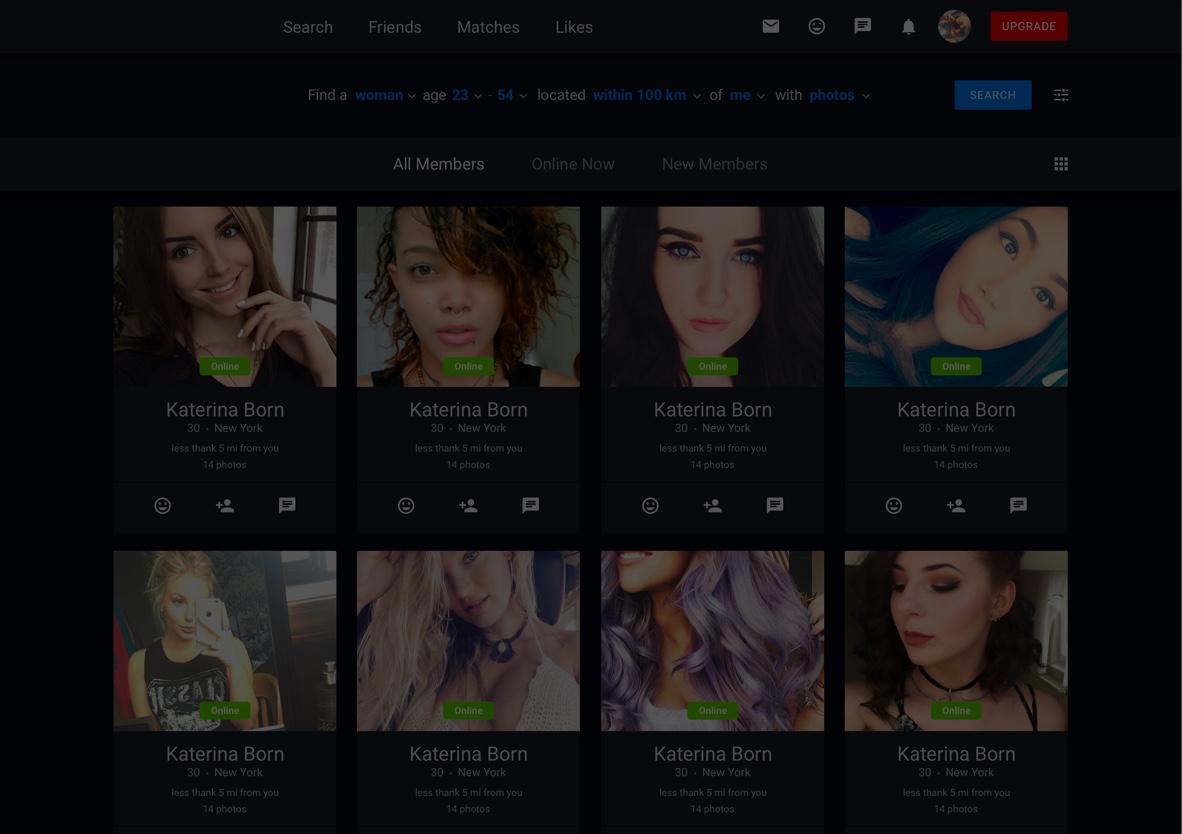The width and height of the screenshot is (1182, 834).
Task: Send a wink to first profile card
Action: (162, 506)
